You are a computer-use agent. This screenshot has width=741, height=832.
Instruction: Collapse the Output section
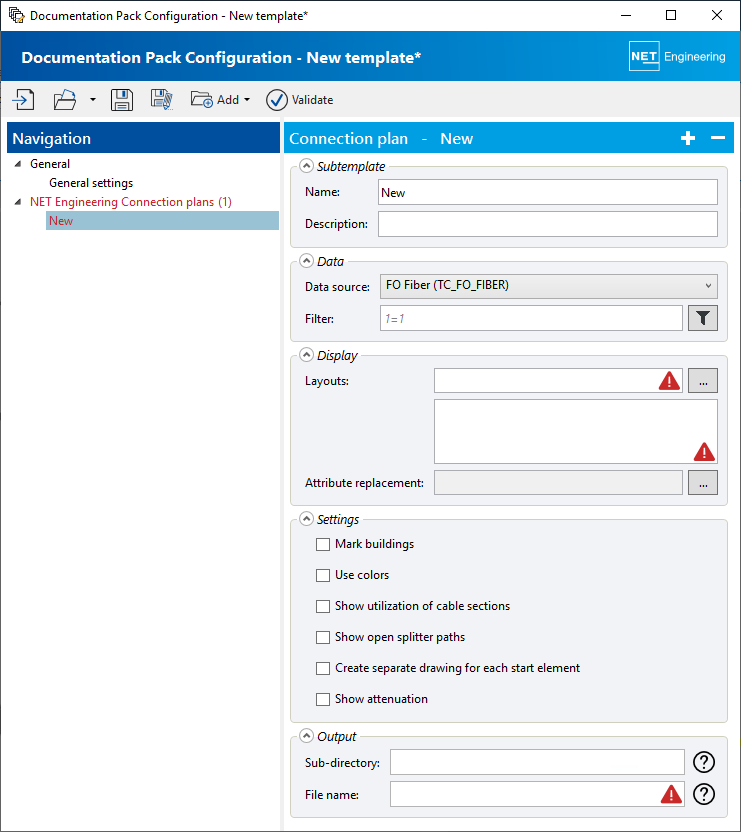point(306,736)
